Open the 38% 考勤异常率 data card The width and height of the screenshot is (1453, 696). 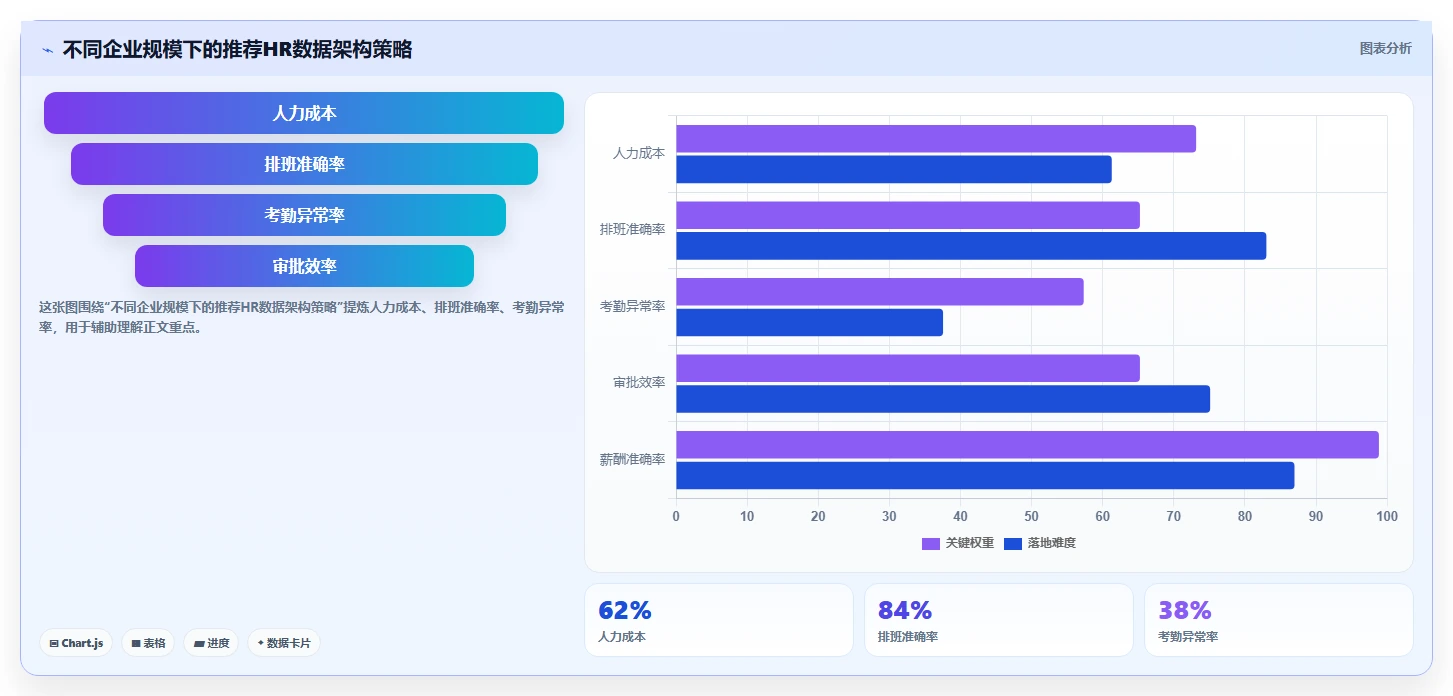(x=1279, y=620)
